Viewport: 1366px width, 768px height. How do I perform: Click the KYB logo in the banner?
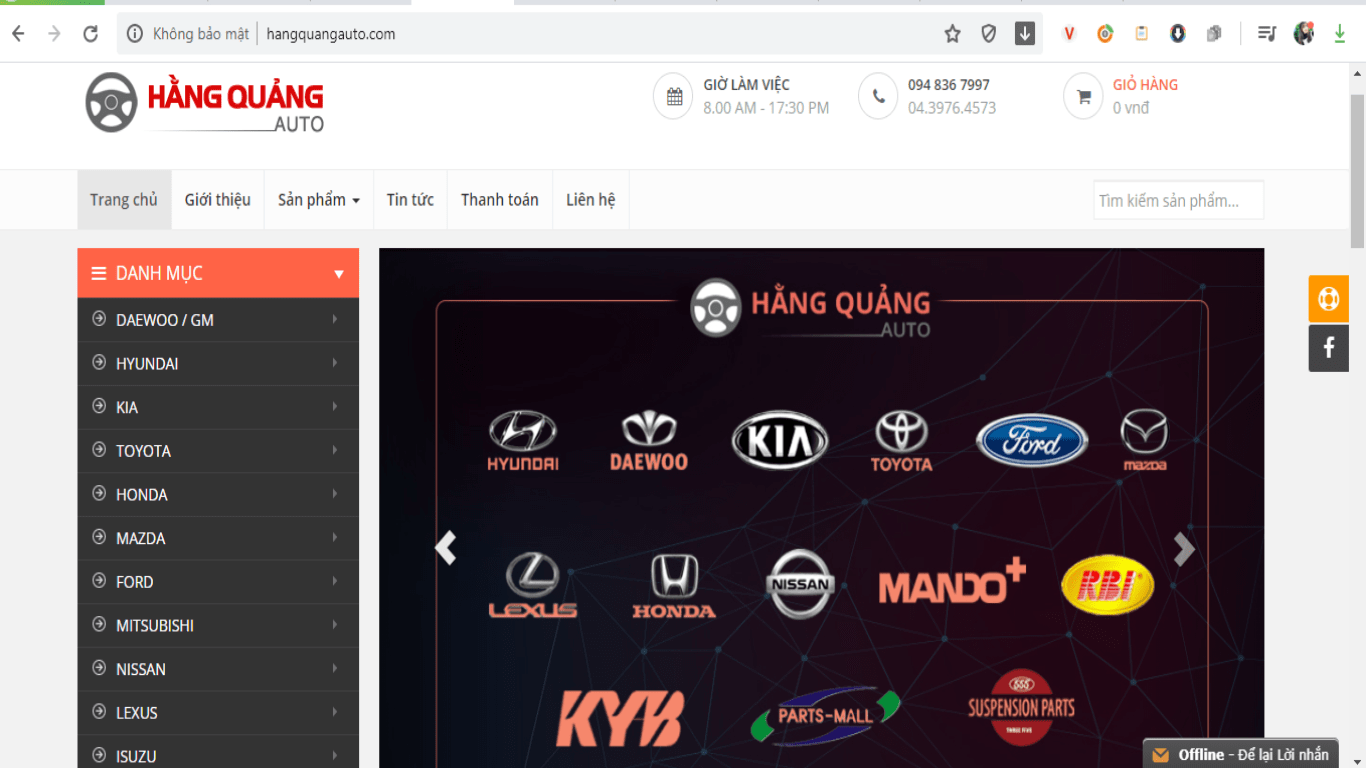click(620, 718)
